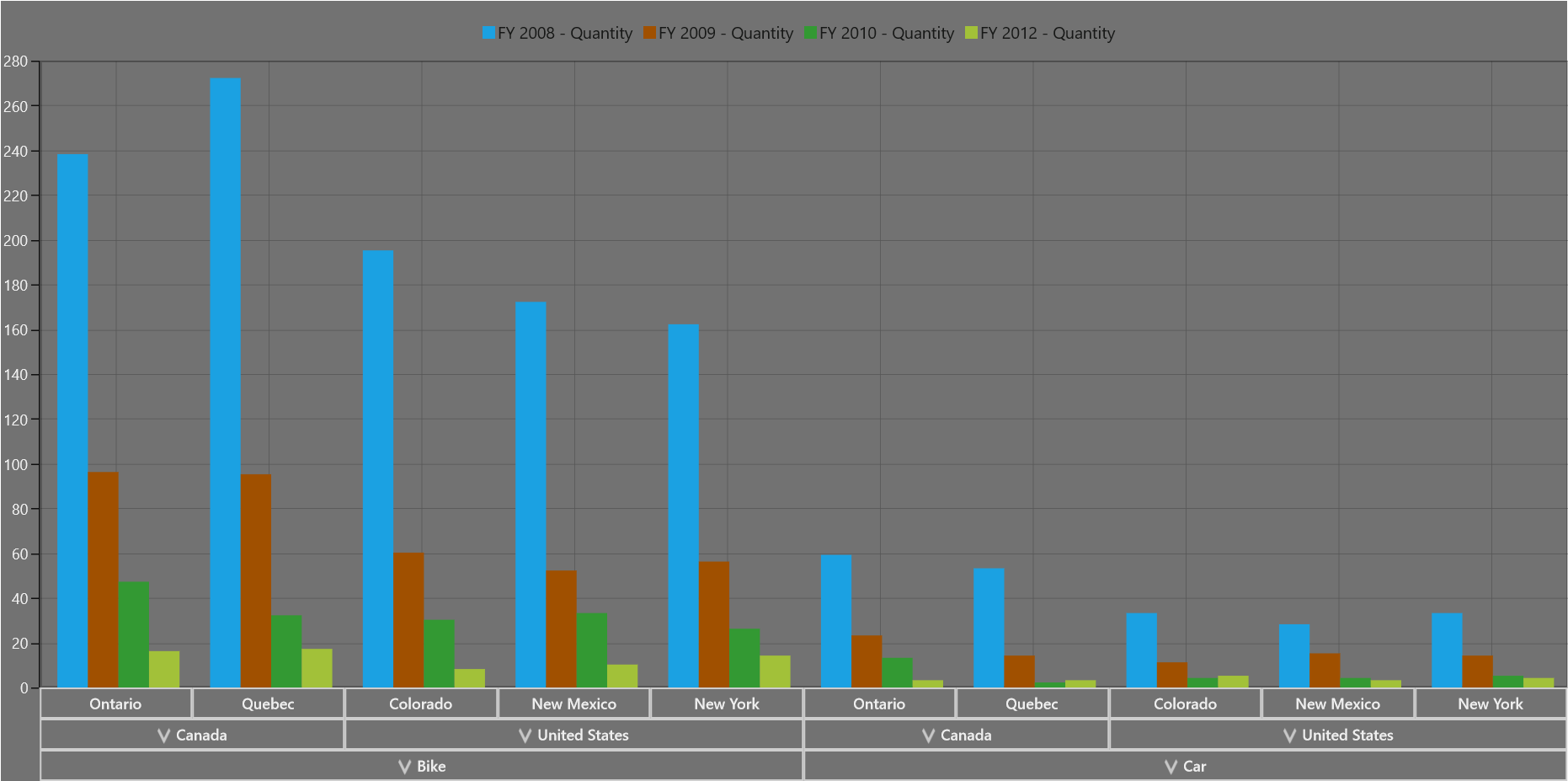
Task: Select the FY 2009 bar for Bike New Mexico
Action: [561, 629]
